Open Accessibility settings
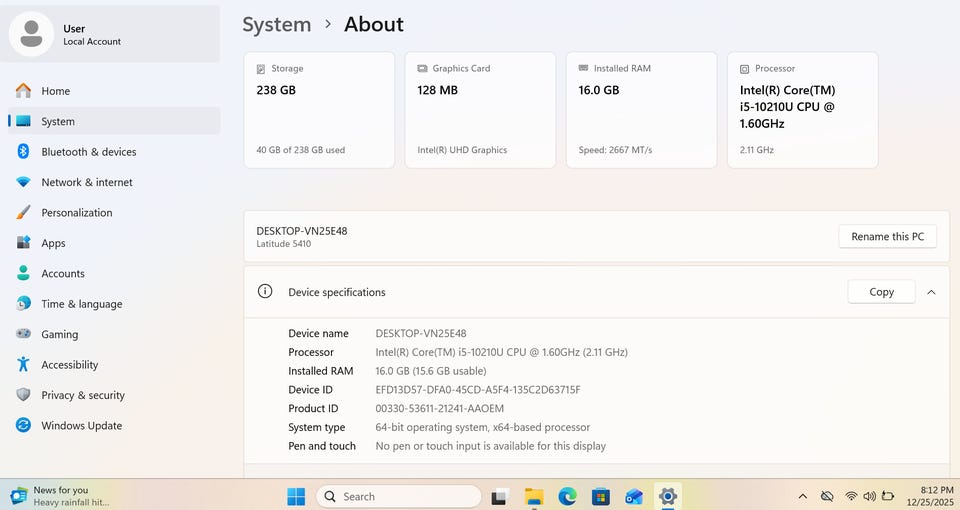The width and height of the screenshot is (960, 510). pyautogui.click(x=69, y=365)
